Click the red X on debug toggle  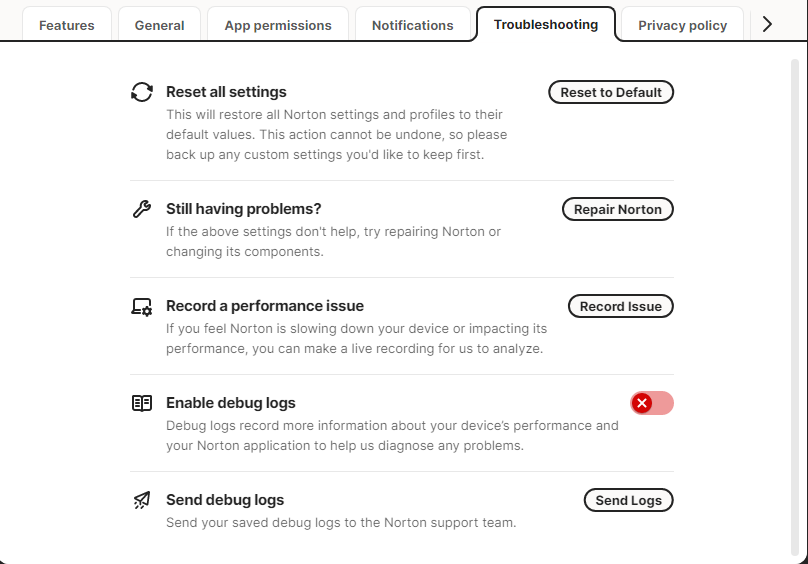642,403
